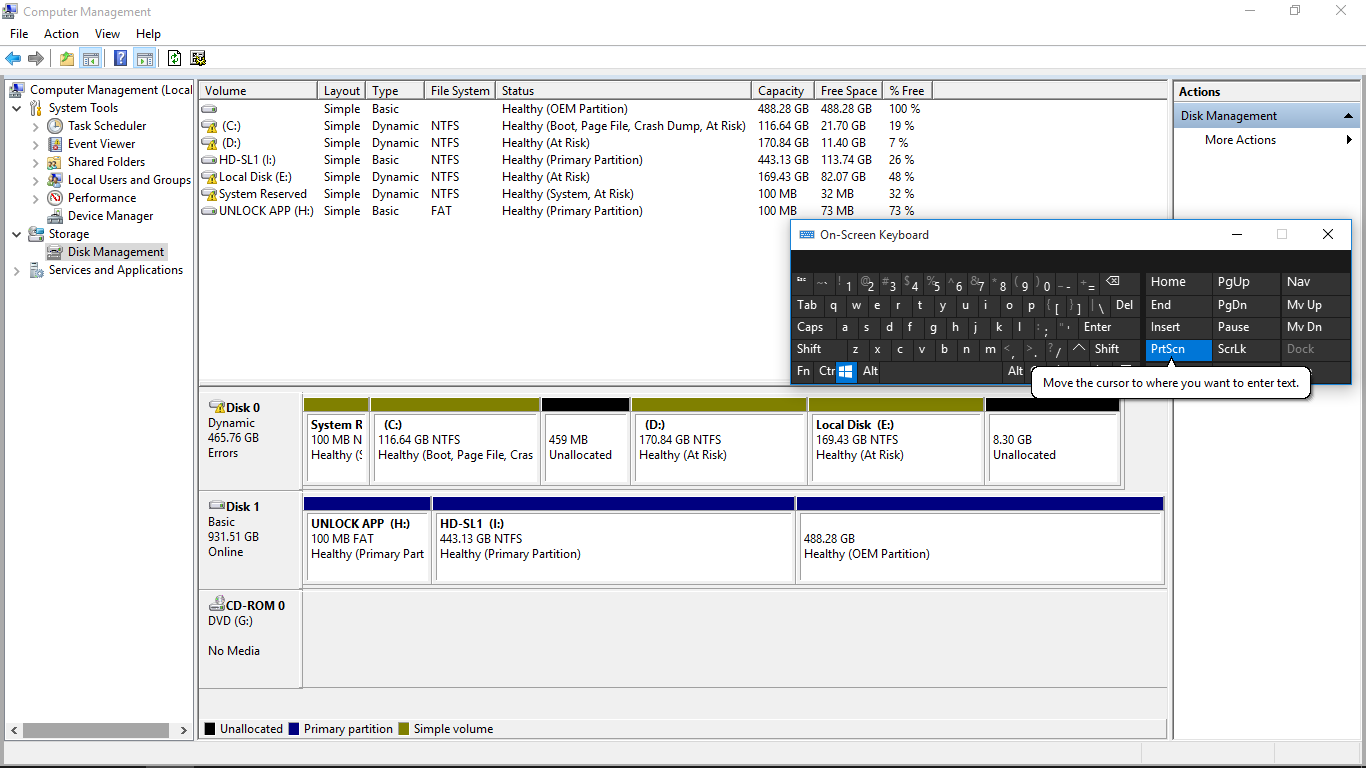The width and height of the screenshot is (1366, 768).
Task: Expand the Task Scheduler tree node
Action: tap(36, 126)
